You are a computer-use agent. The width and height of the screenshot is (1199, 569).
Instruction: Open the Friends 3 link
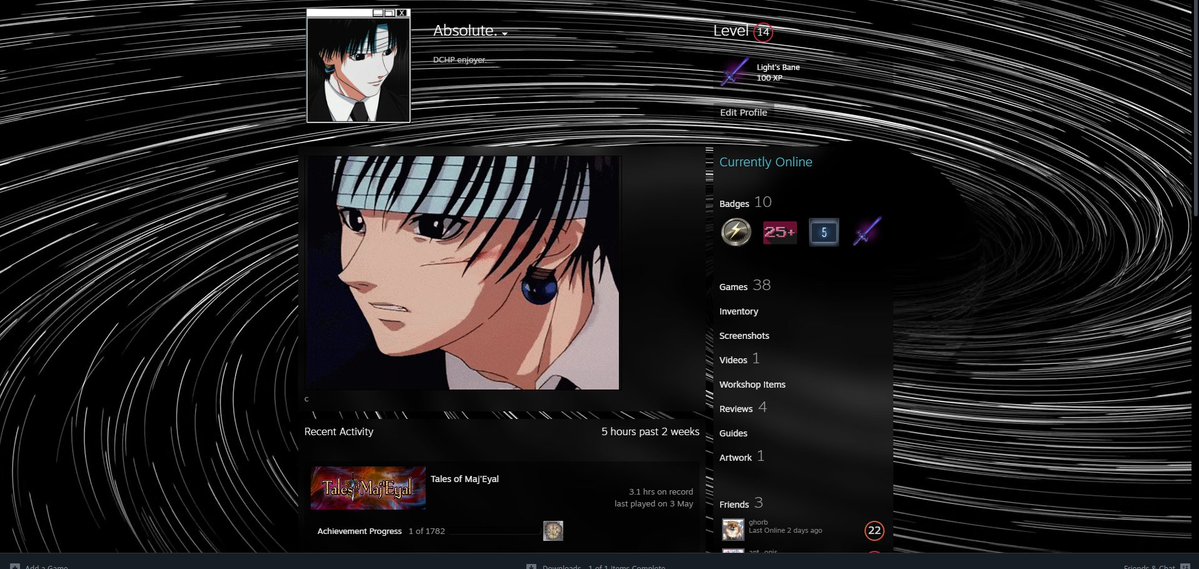pos(741,503)
